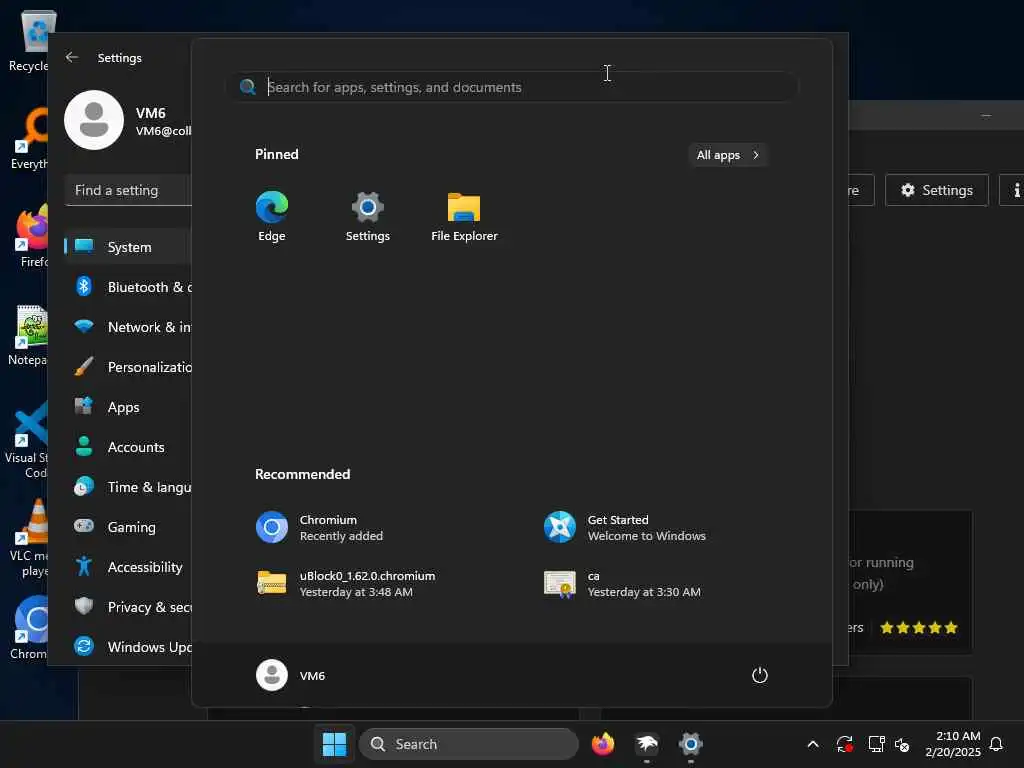Image resolution: width=1024 pixels, height=768 pixels.
Task: Click the Windows Start button on taskbar
Action: 334,744
